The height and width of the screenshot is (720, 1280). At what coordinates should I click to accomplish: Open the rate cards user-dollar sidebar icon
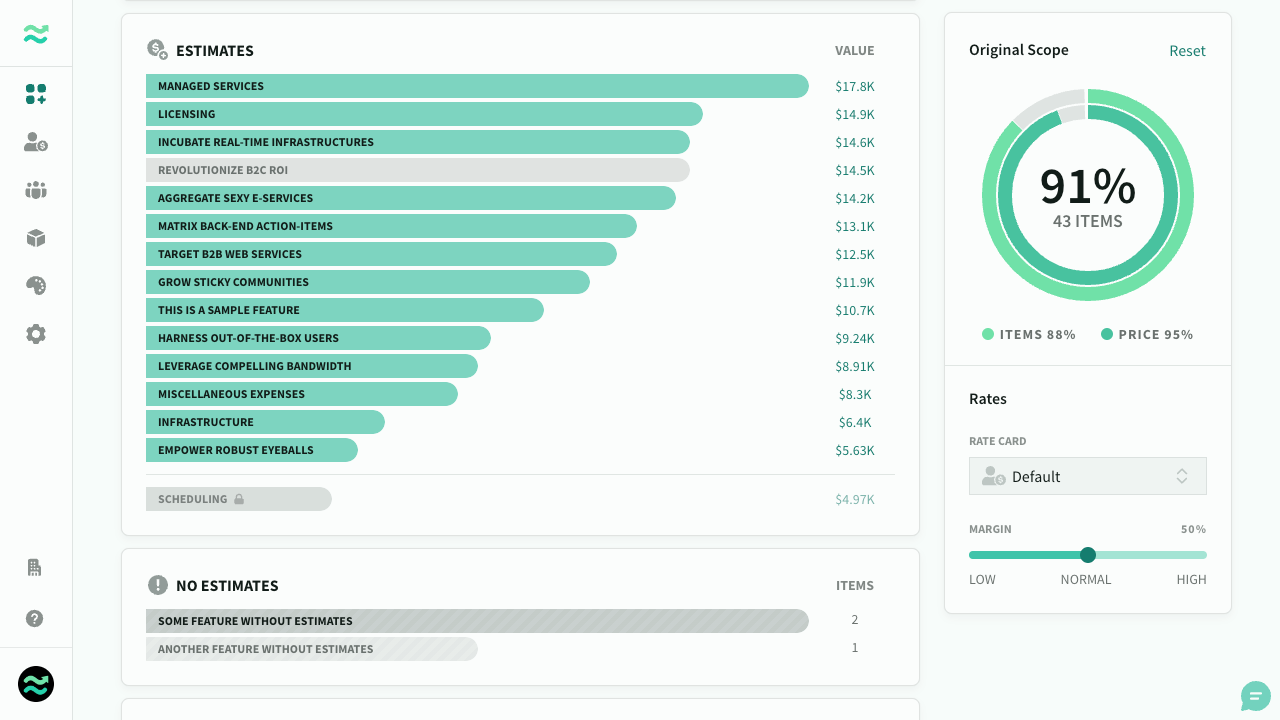36,142
